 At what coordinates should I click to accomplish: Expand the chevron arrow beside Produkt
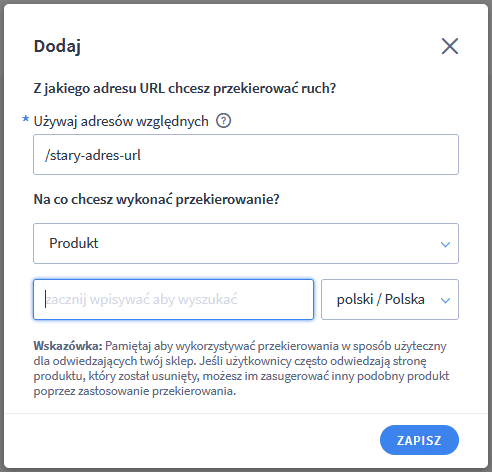445,244
